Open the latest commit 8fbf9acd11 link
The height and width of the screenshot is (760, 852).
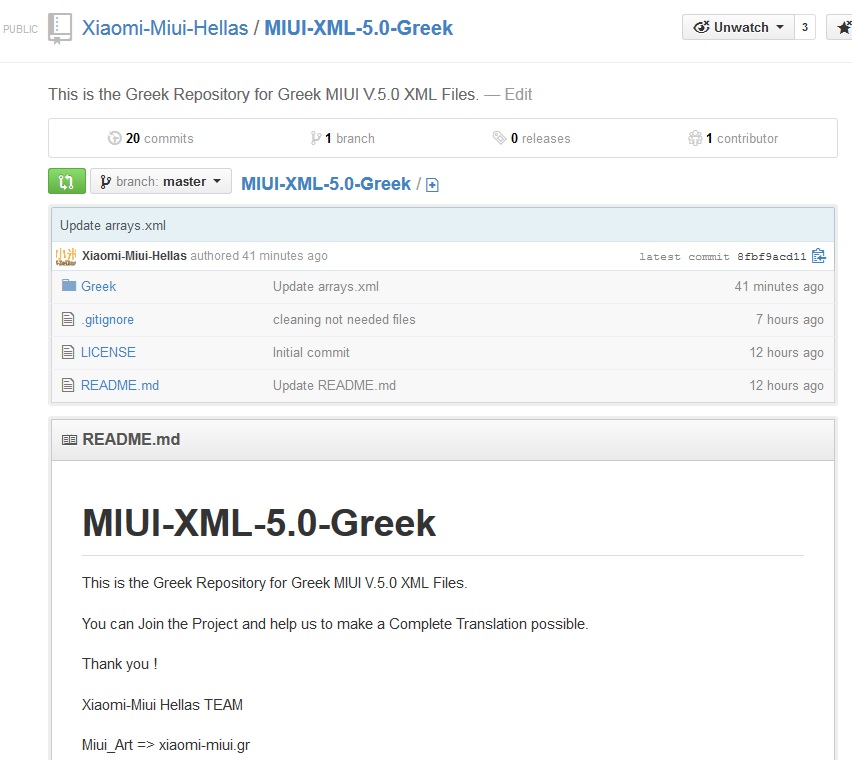point(771,257)
